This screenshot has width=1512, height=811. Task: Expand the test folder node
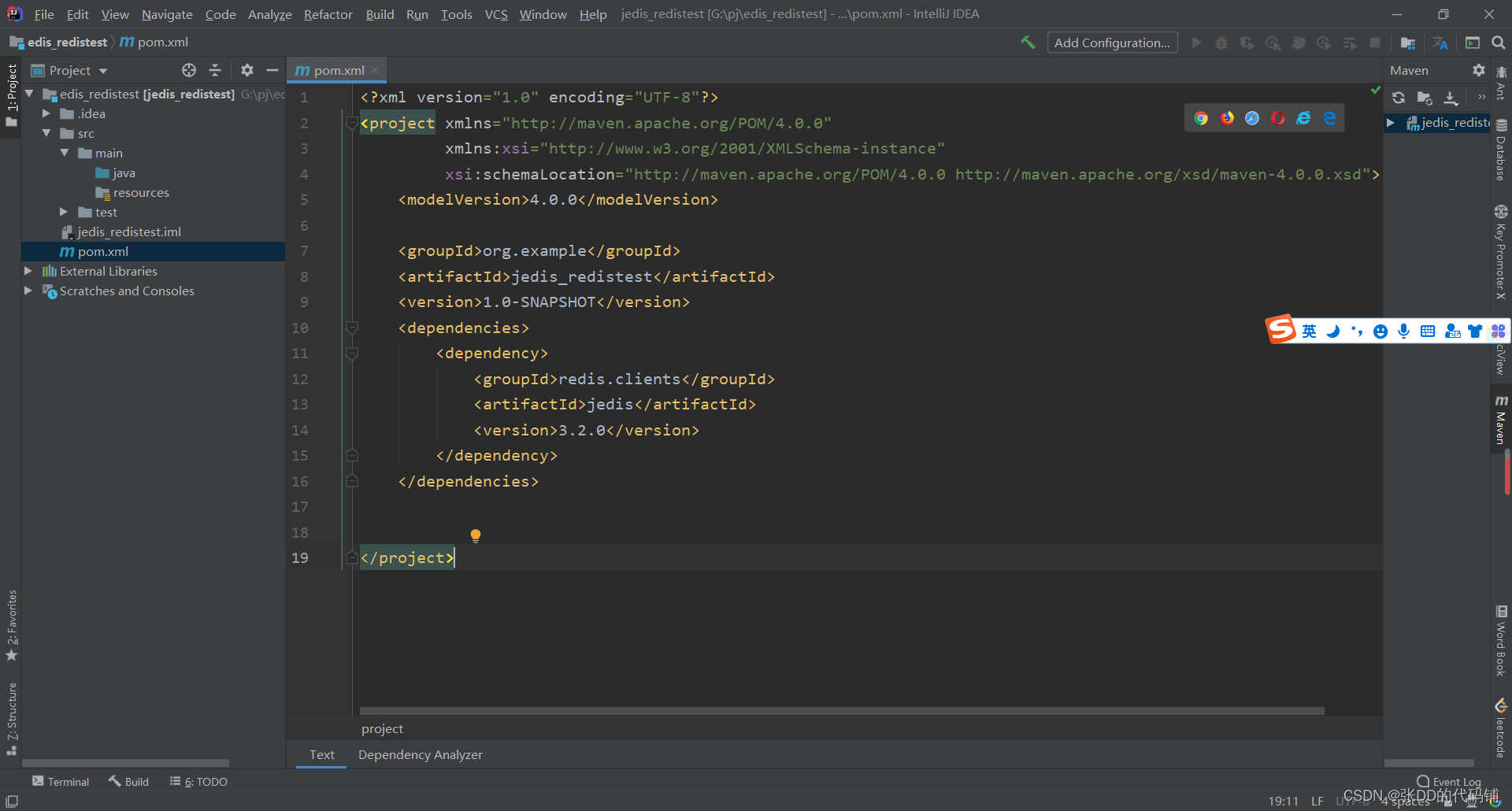(x=64, y=212)
